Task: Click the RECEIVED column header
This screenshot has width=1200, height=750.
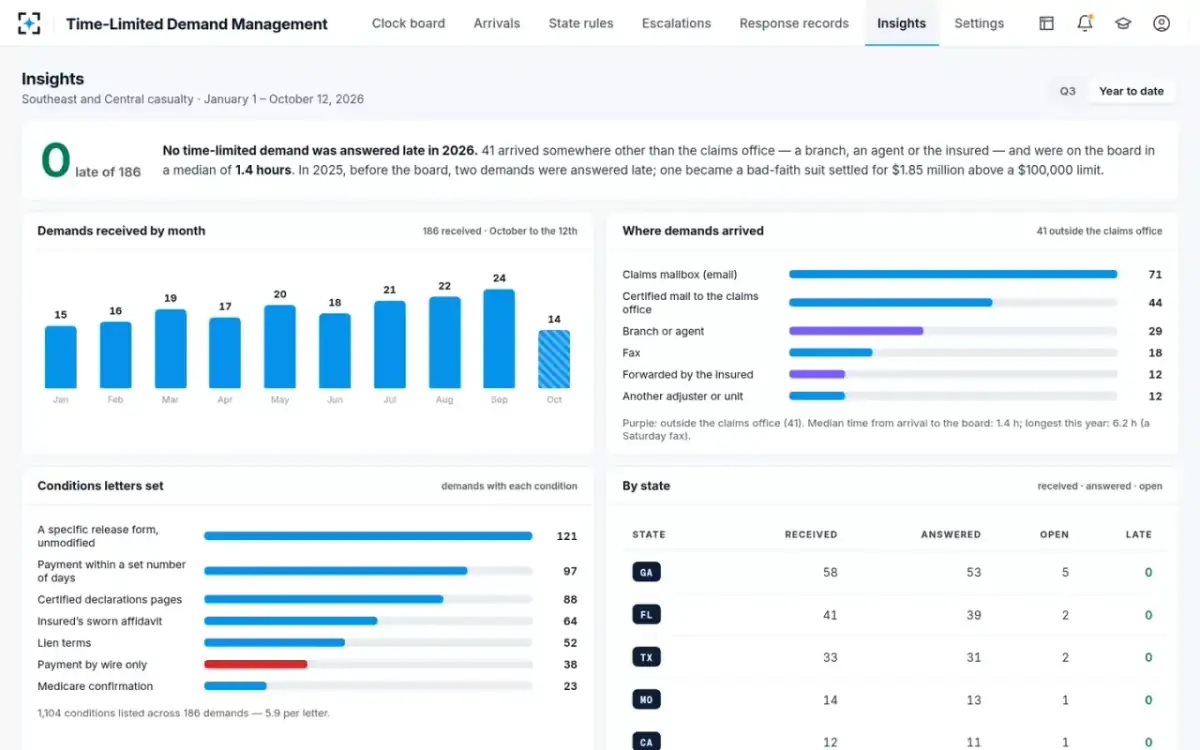Action: pyautogui.click(x=811, y=535)
